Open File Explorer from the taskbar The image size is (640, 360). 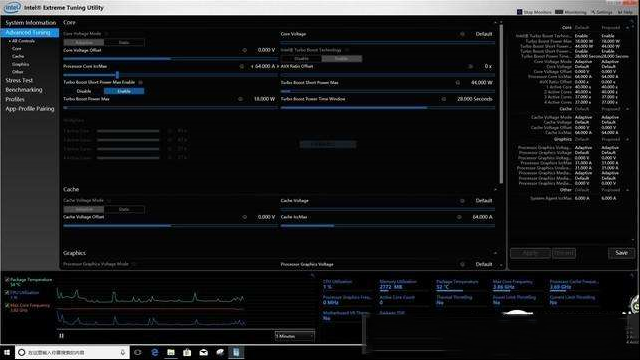point(171,352)
